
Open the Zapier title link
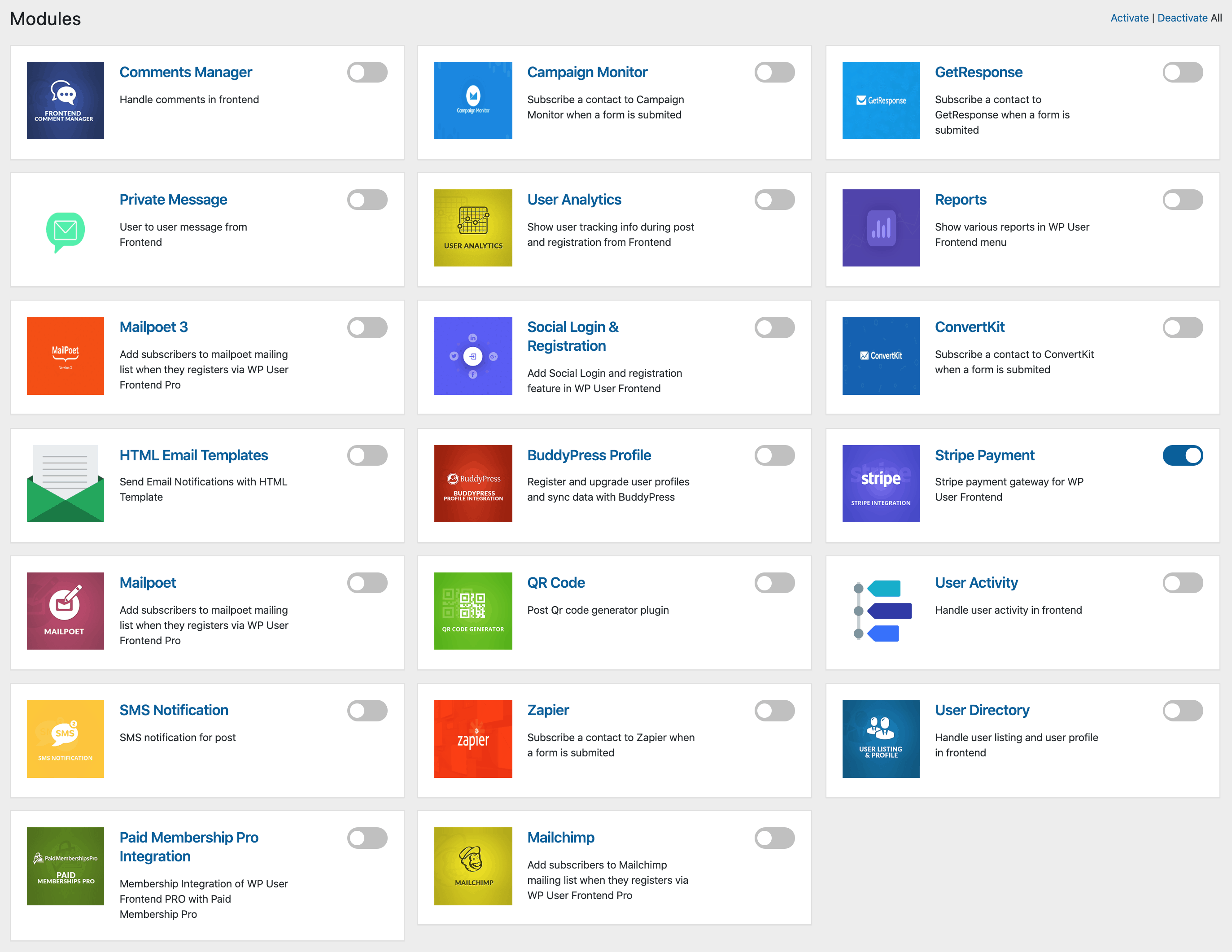[548, 710]
